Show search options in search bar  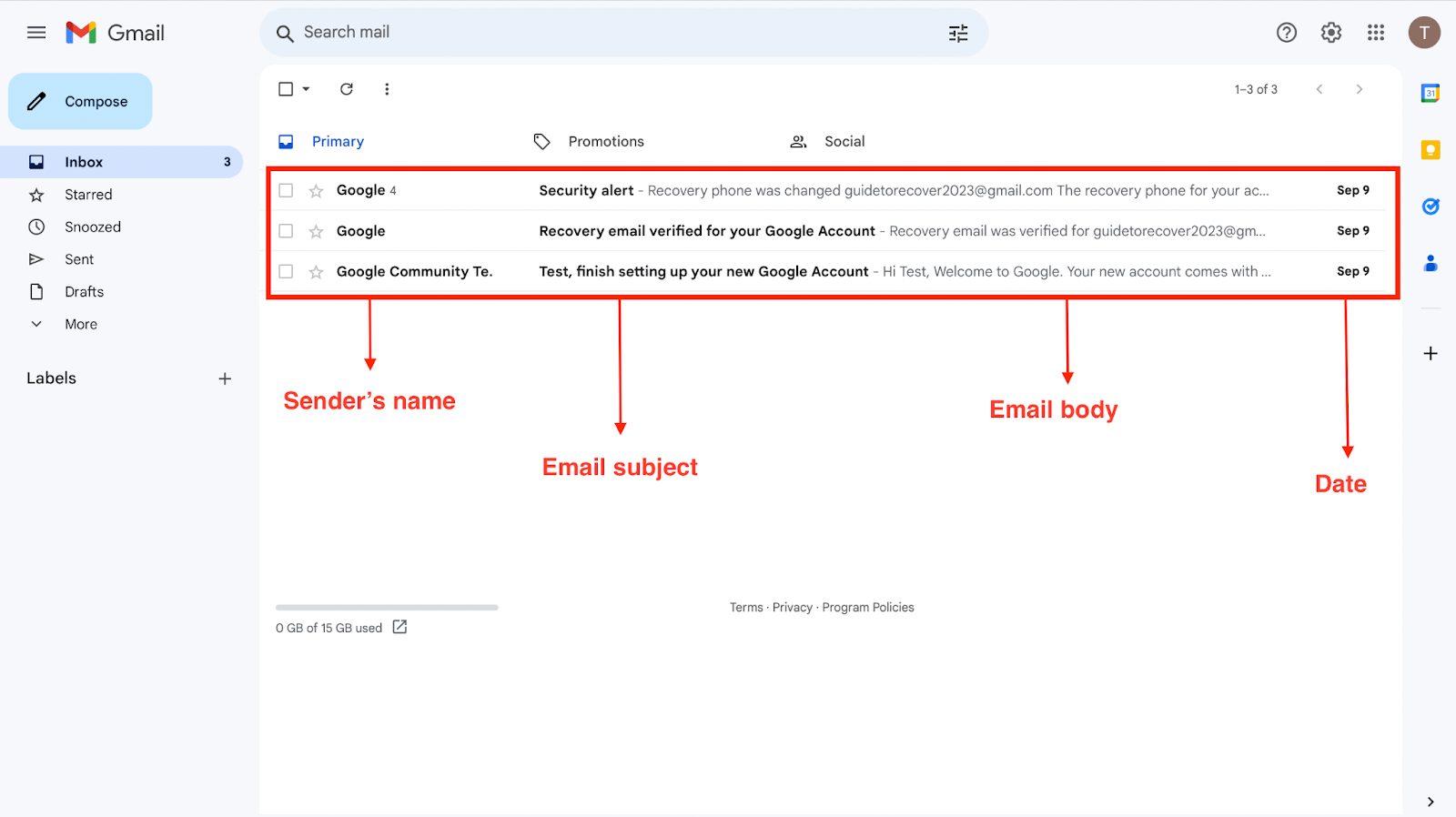(958, 34)
